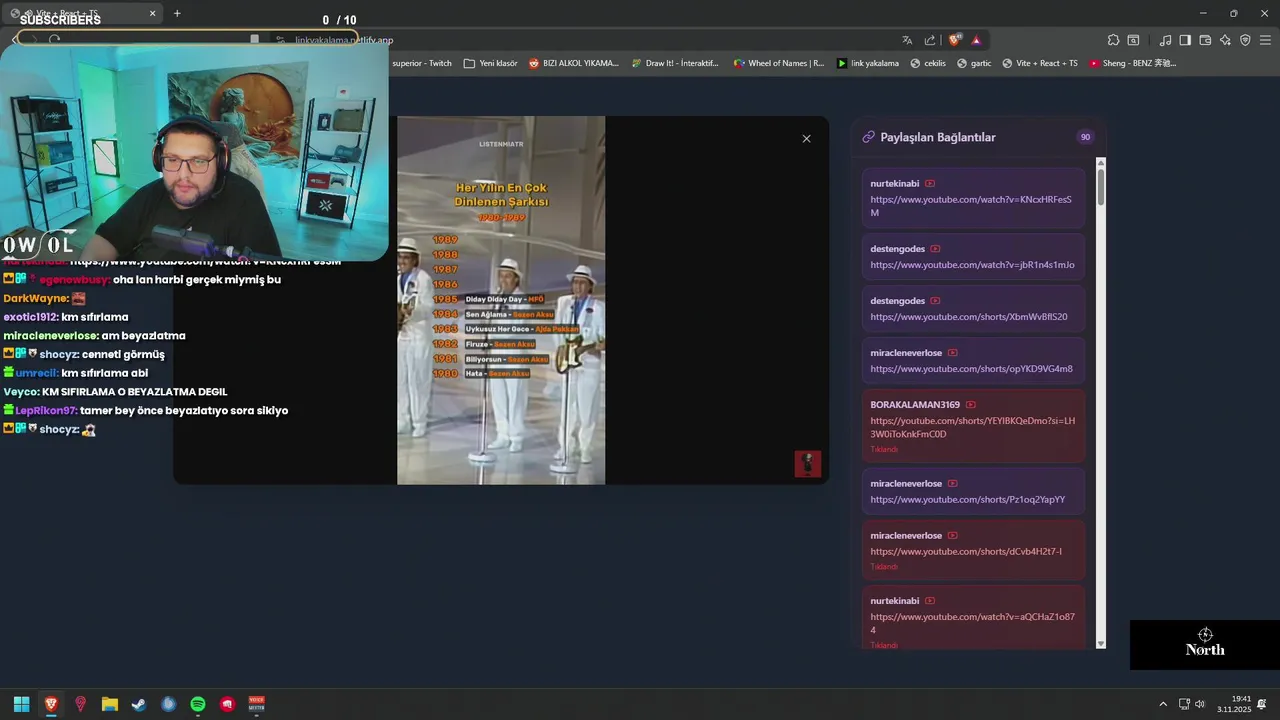Open the Brave Shields lion icon

[x=955, y=40]
